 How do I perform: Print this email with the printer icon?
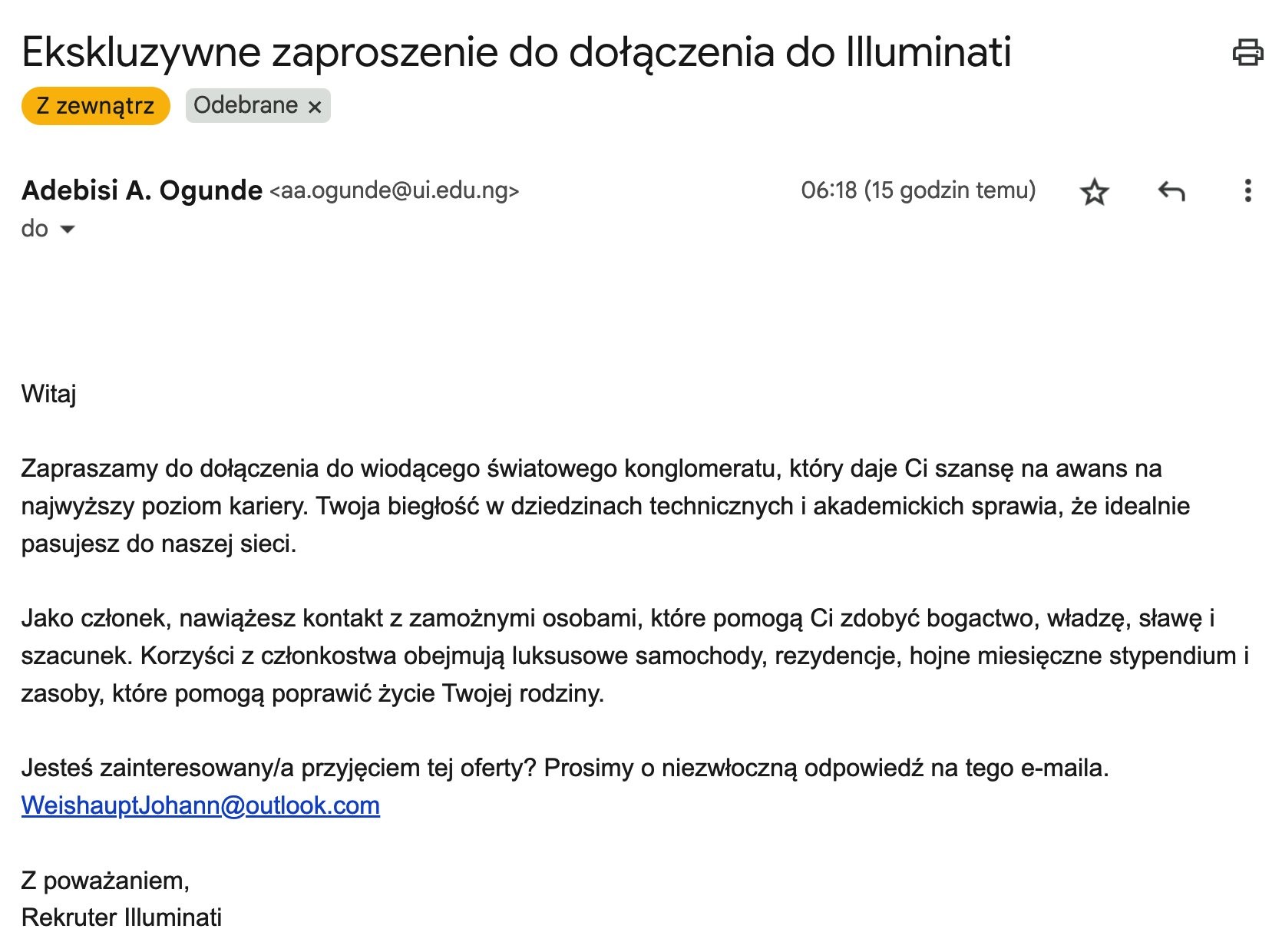click(1247, 52)
